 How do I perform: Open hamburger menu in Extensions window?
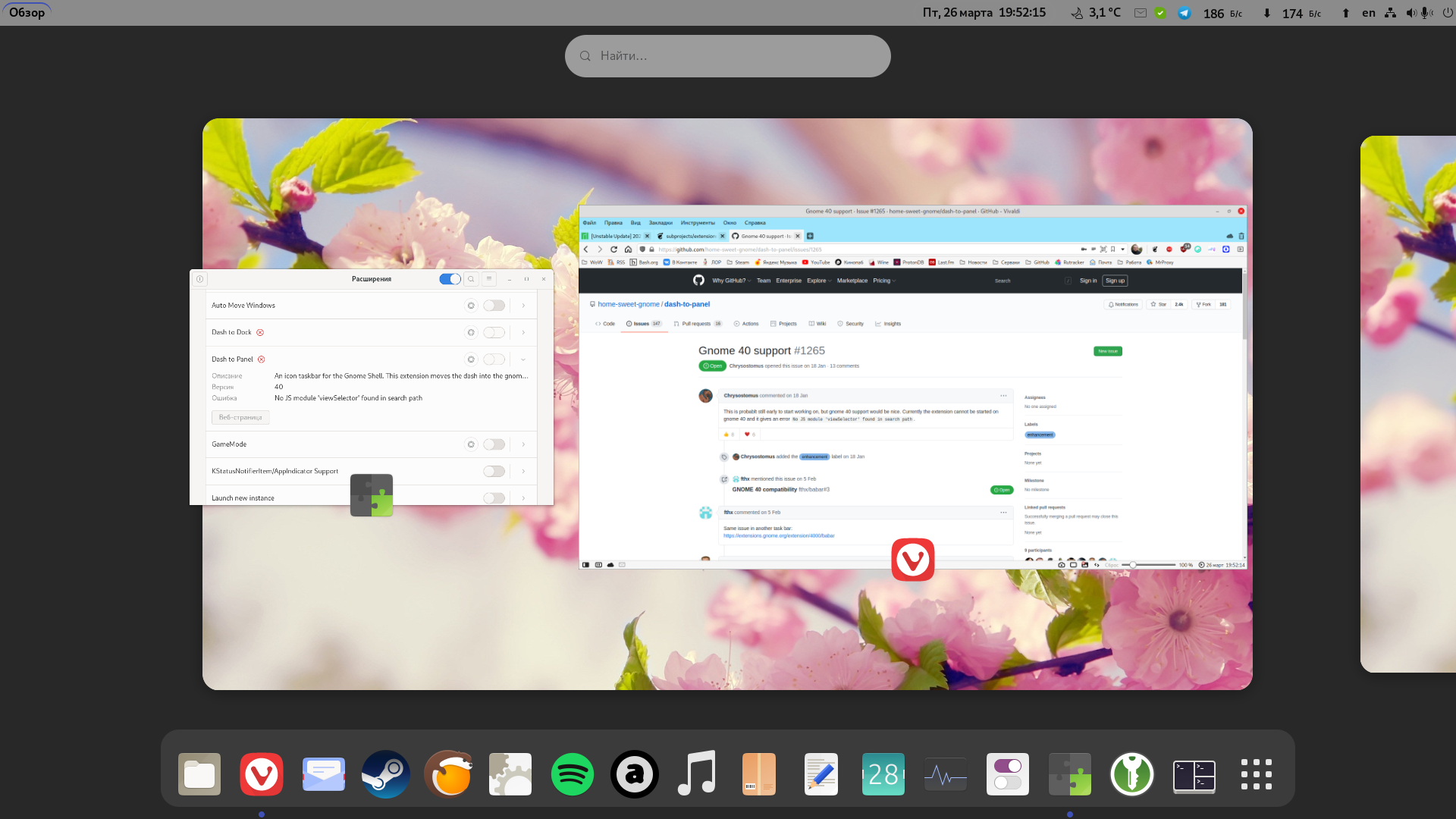click(x=489, y=279)
